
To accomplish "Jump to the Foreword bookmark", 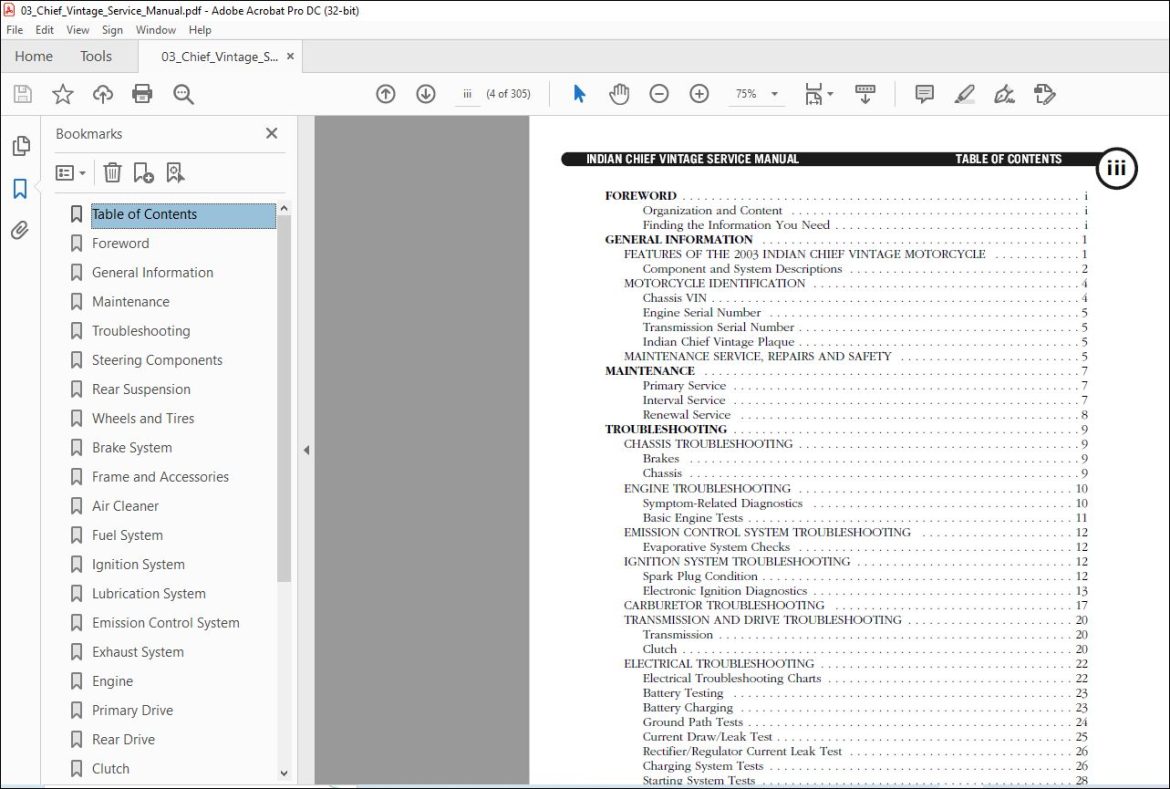I will (120, 243).
